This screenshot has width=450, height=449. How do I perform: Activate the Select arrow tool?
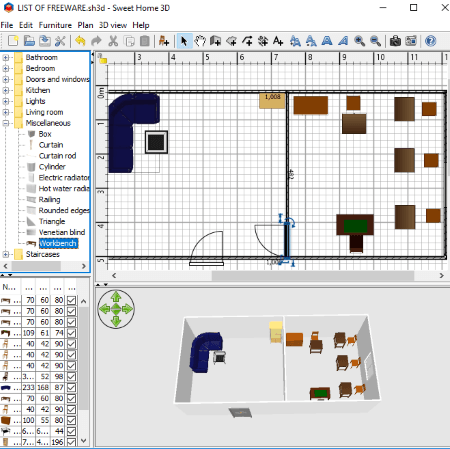(184, 41)
